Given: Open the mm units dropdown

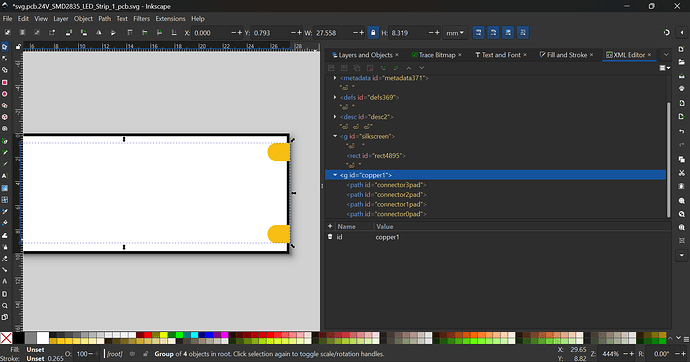Looking at the screenshot, I should click(x=455, y=33).
